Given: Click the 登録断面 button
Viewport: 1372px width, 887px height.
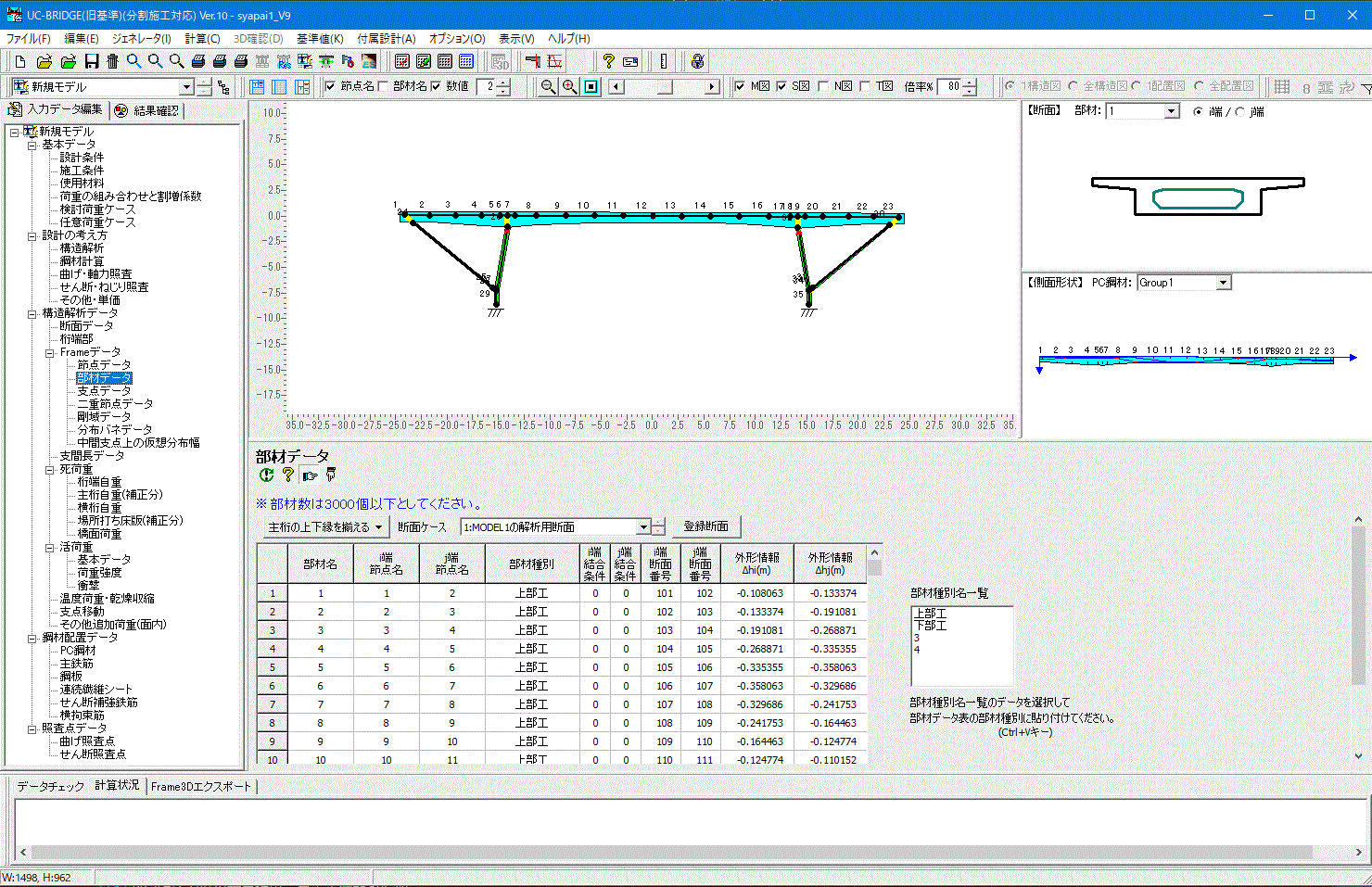Looking at the screenshot, I should [x=705, y=526].
